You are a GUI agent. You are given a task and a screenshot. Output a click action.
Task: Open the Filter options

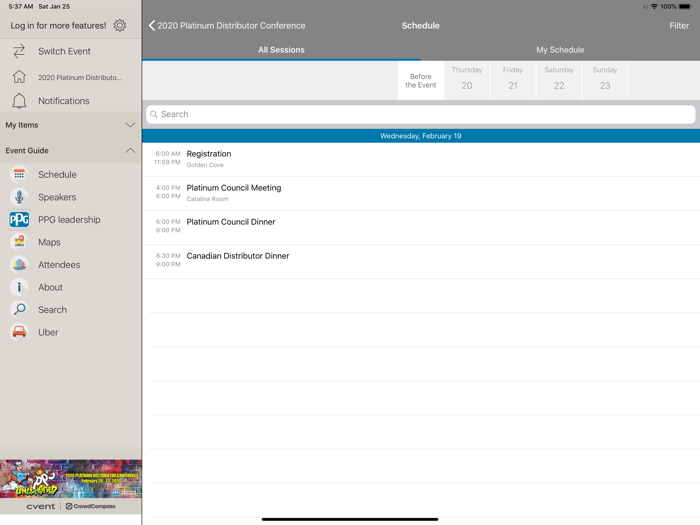coord(679,25)
